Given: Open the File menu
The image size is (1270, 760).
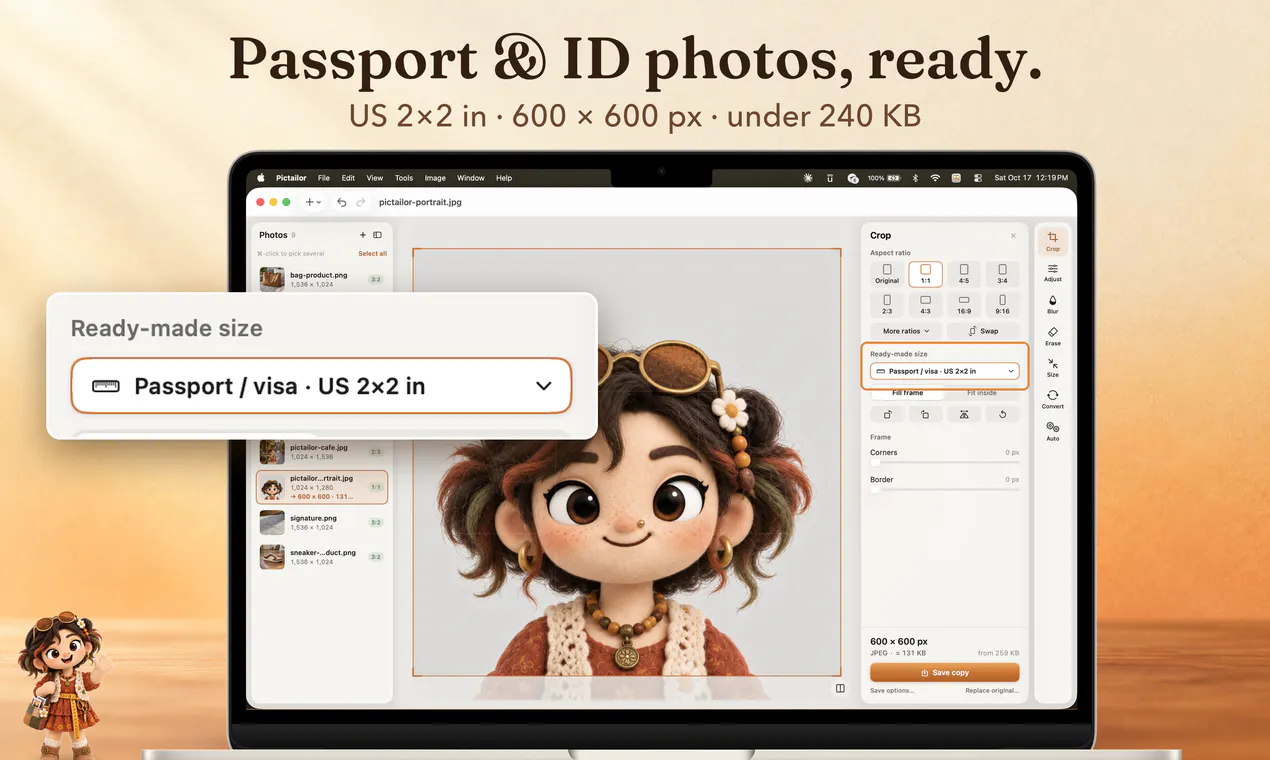Looking at the screenshot, I should 324,178.
